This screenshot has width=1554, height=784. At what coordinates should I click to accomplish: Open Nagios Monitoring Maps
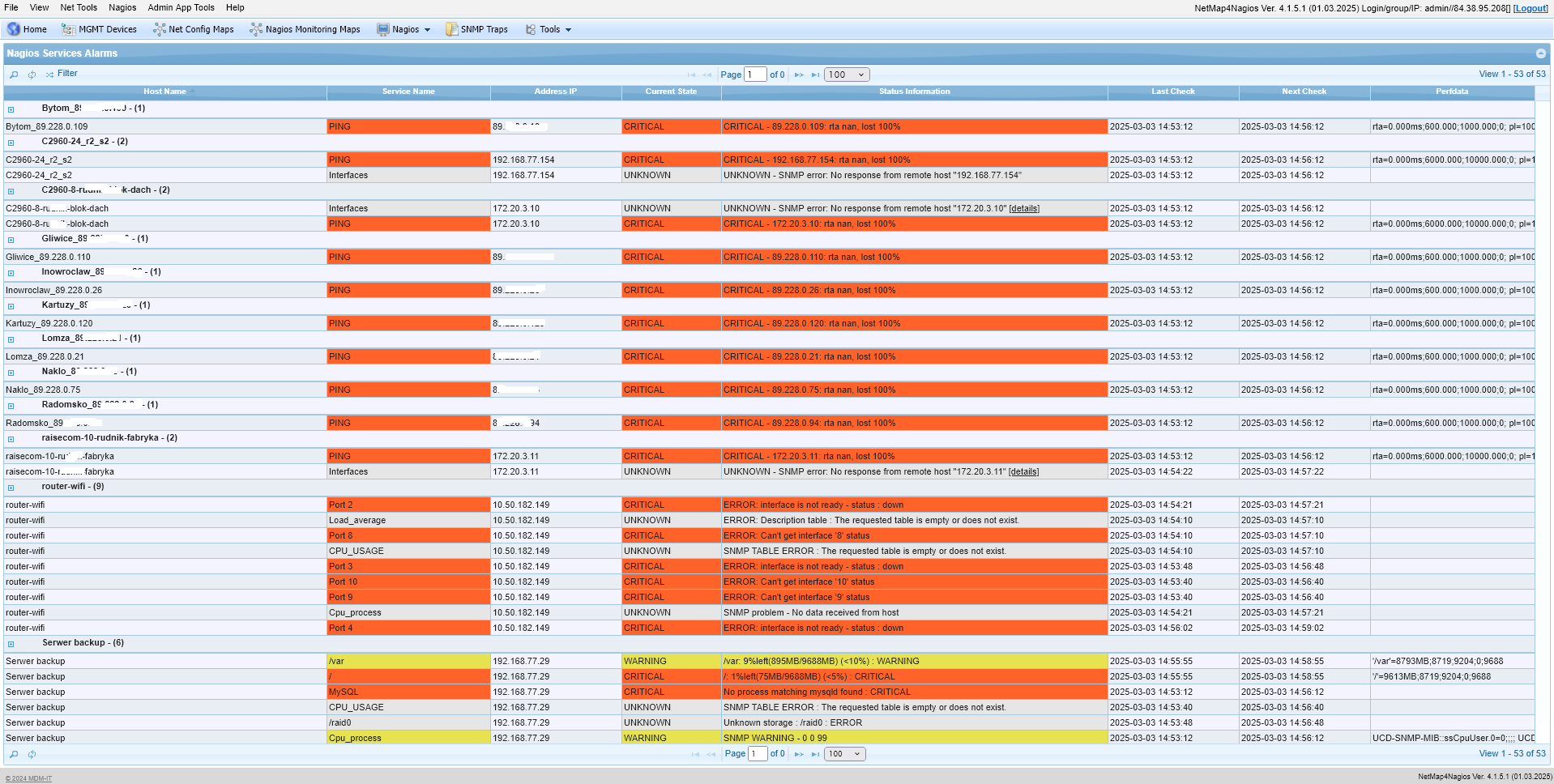(x=305, y=29)
